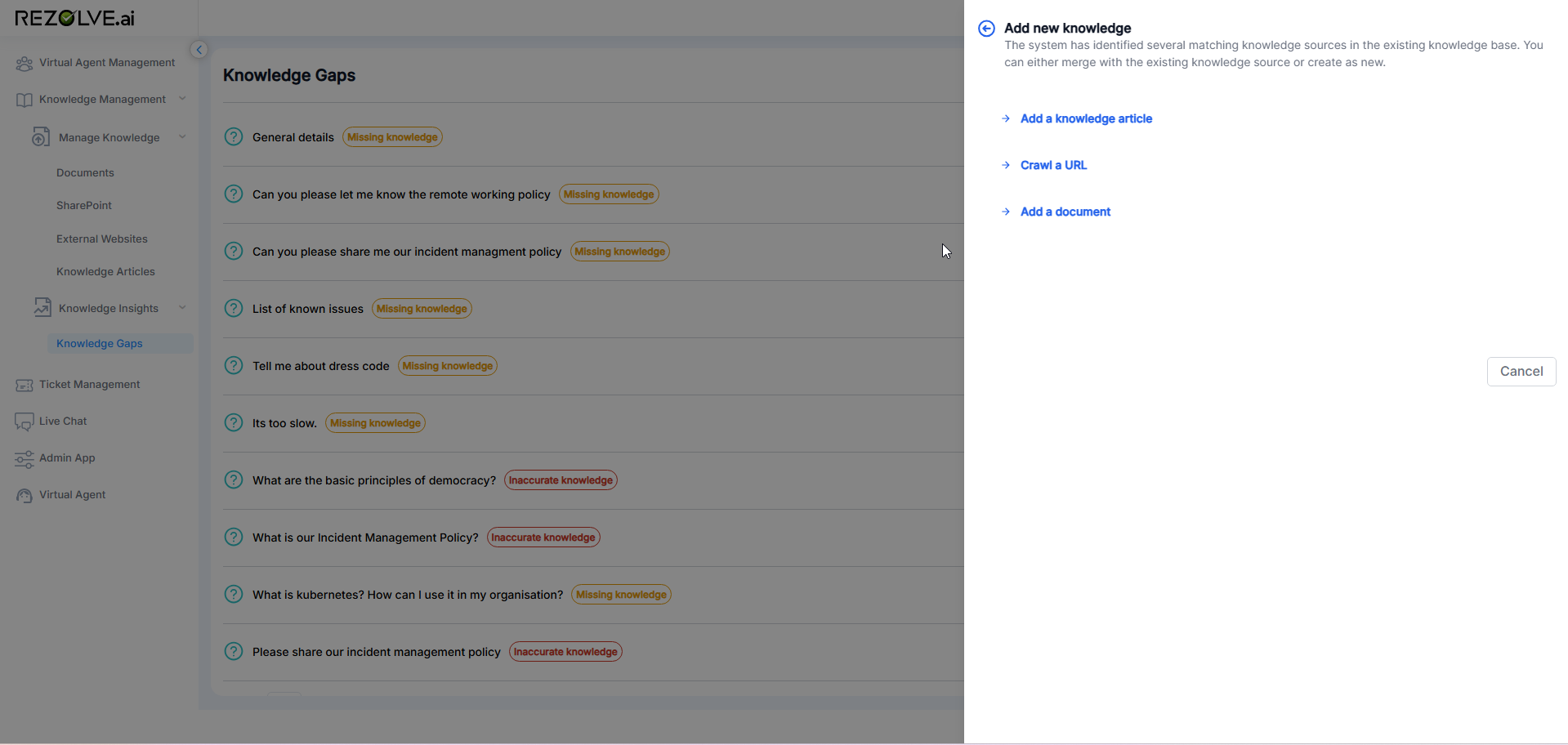Click Inaccurate knowledge tag on democracy question
The width and height of the screenshot is (1568, 745).
(x=561, y=480)
